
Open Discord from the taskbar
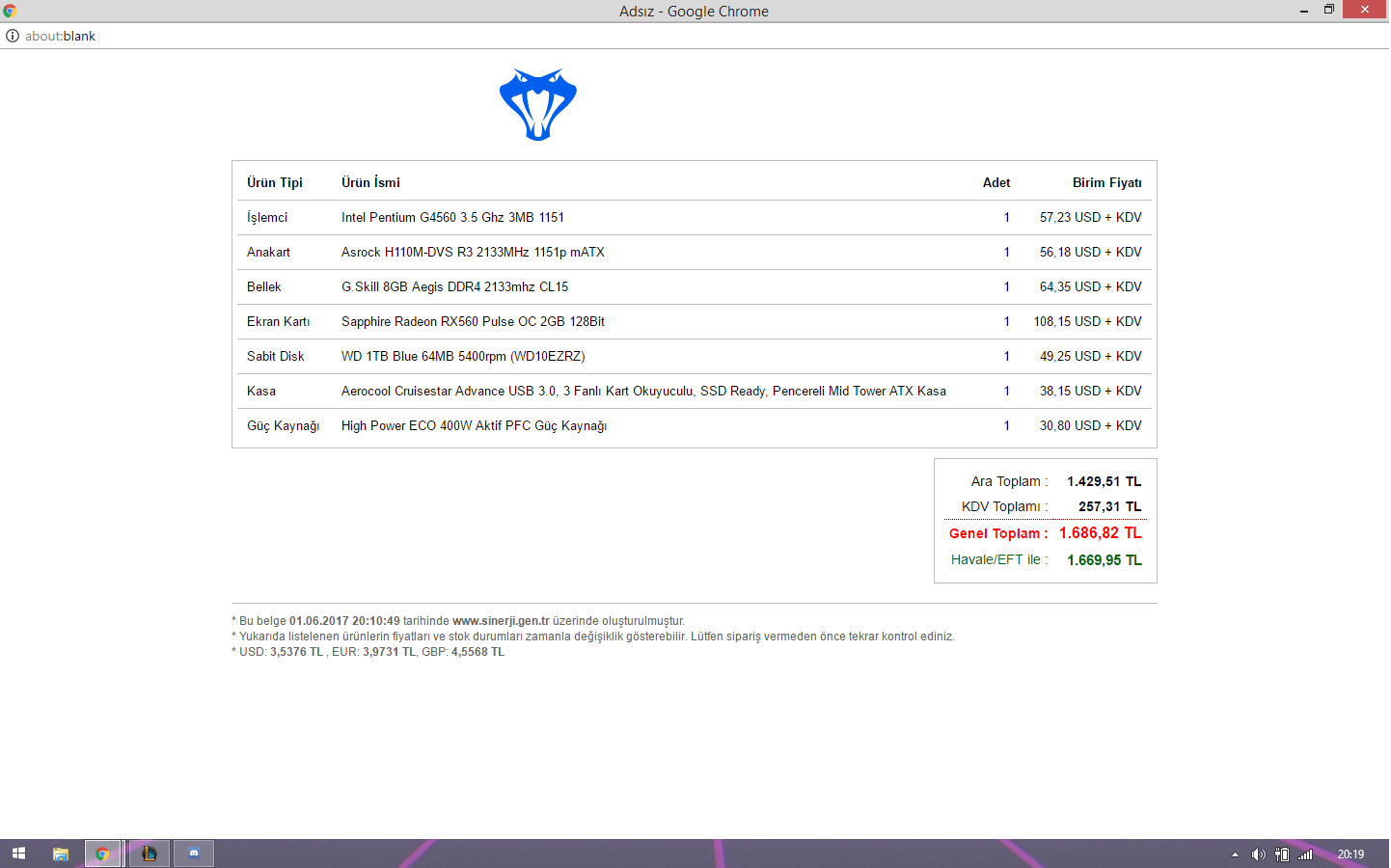click(x=194, y=854)
